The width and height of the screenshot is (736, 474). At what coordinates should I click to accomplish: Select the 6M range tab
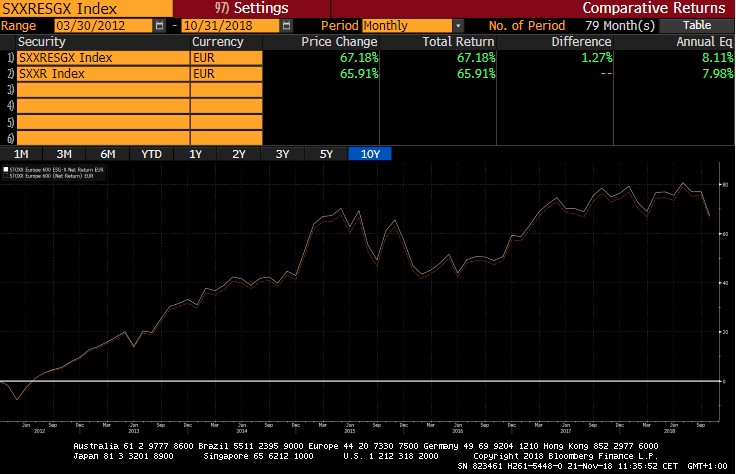point(108,154)
